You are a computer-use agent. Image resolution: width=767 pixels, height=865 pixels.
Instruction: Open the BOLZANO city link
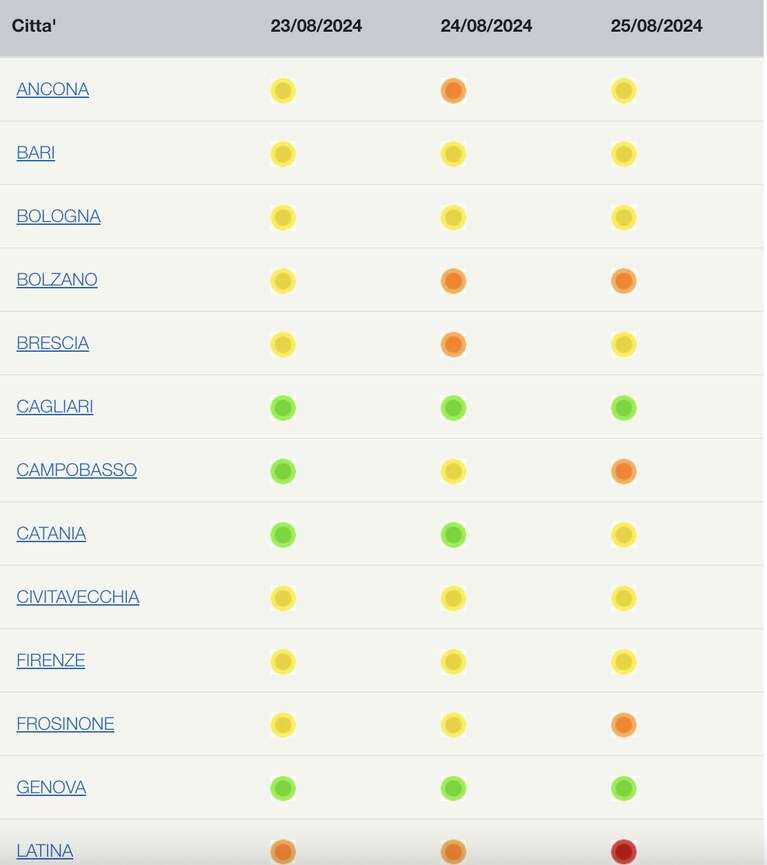pyautogui.click(x=57, y=280)
